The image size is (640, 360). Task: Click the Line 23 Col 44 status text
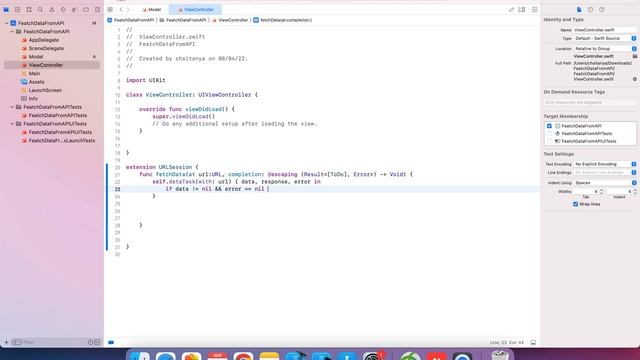pos(507,342)
